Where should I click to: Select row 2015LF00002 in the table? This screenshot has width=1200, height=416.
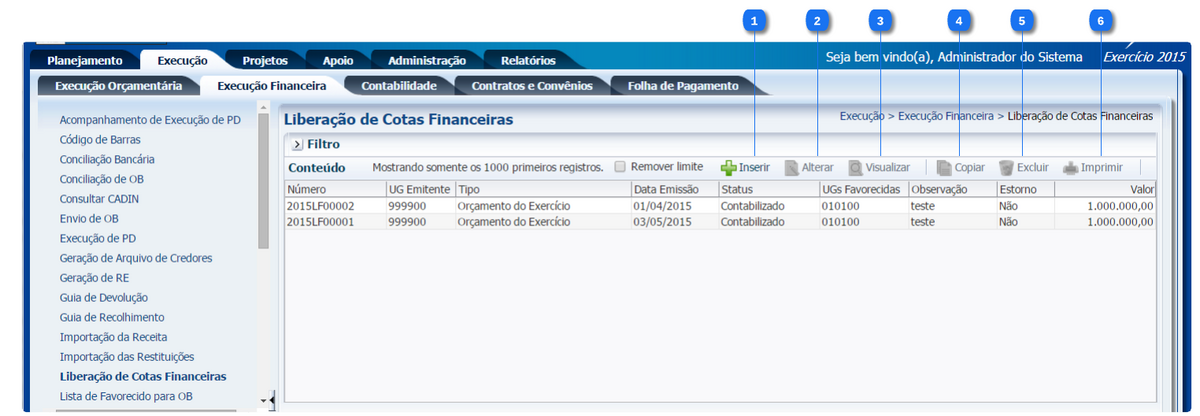click(x=321, y=205)
